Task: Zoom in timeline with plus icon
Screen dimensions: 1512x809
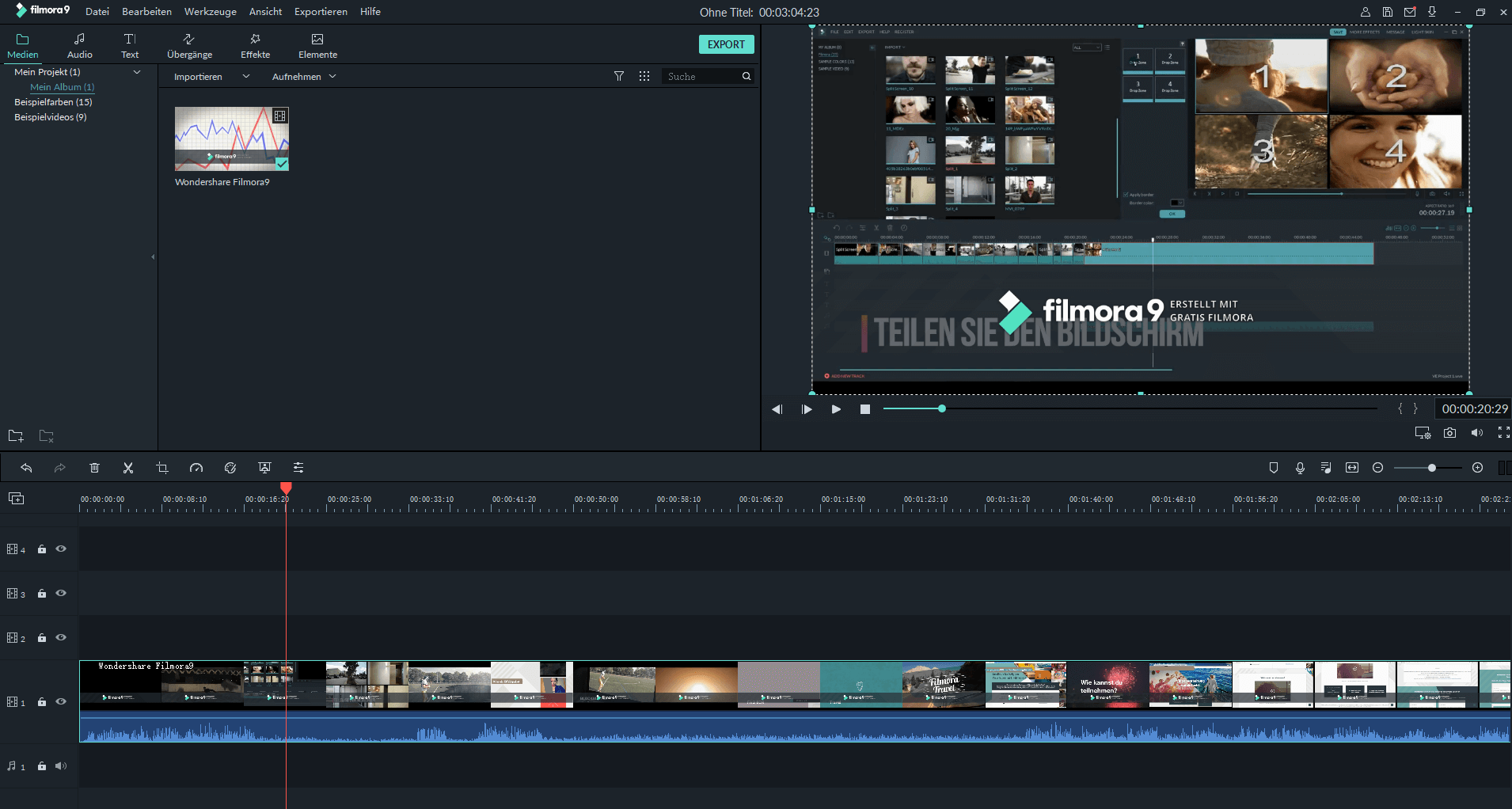Action: point(1477,468)
